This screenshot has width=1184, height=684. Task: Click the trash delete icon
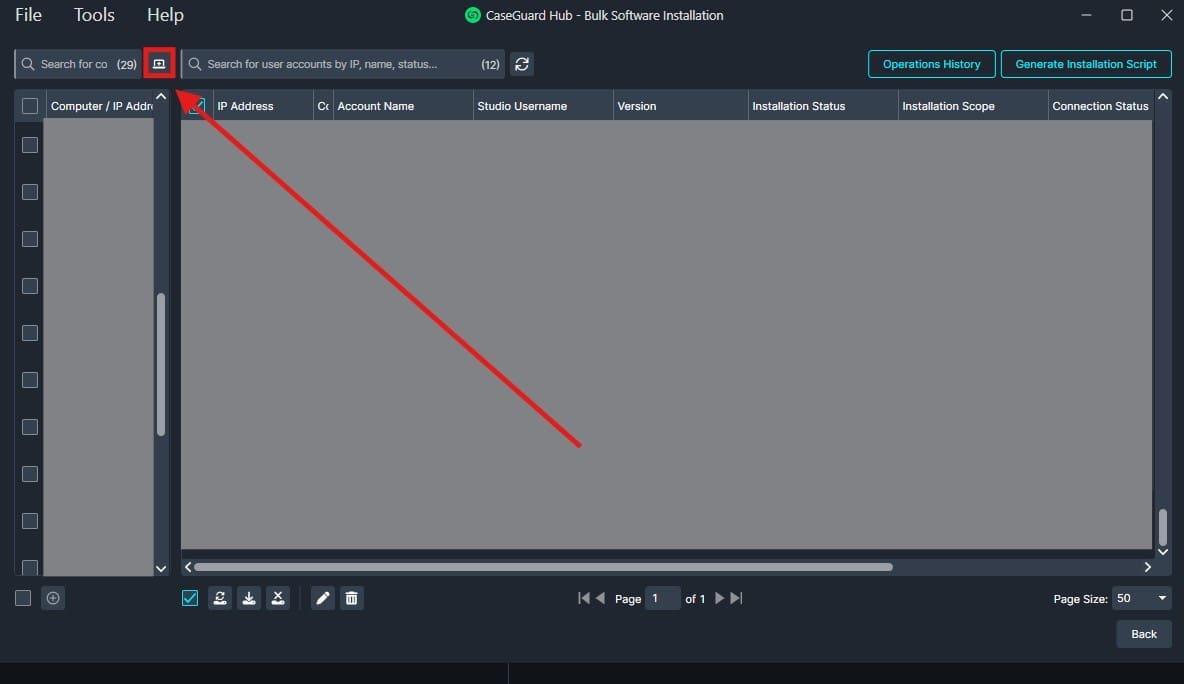(x=351, y=598)
